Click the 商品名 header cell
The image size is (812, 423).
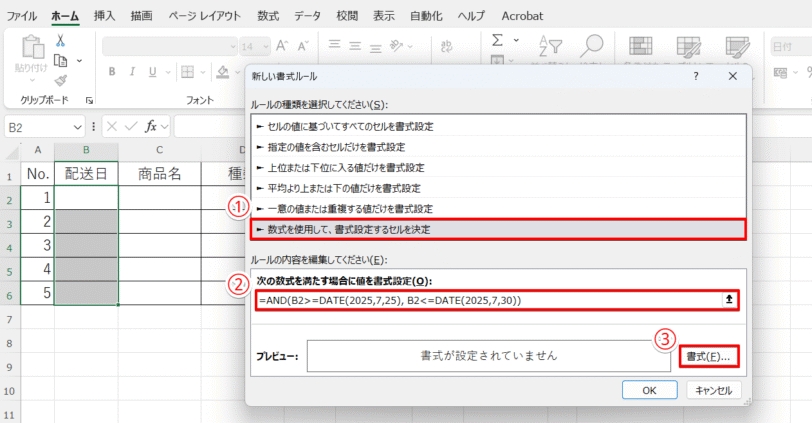[x=160, y=173]
